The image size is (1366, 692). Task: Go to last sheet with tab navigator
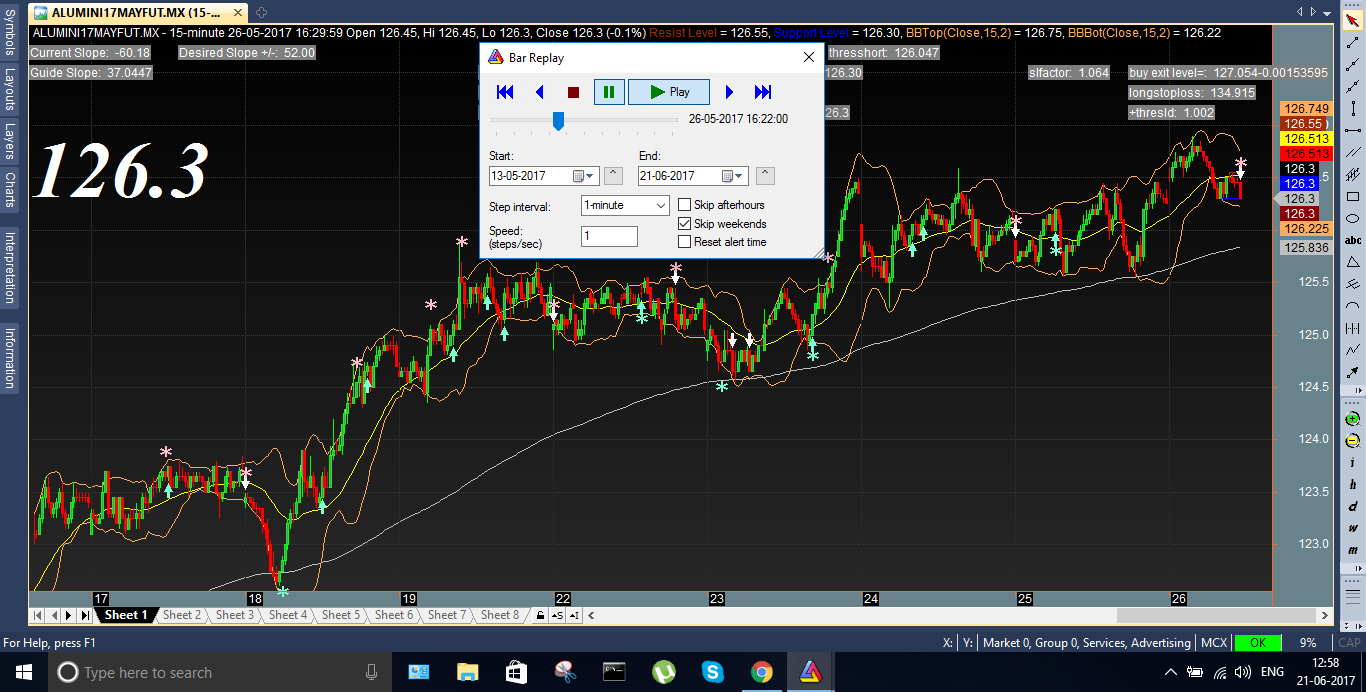[x=86, y=615]
